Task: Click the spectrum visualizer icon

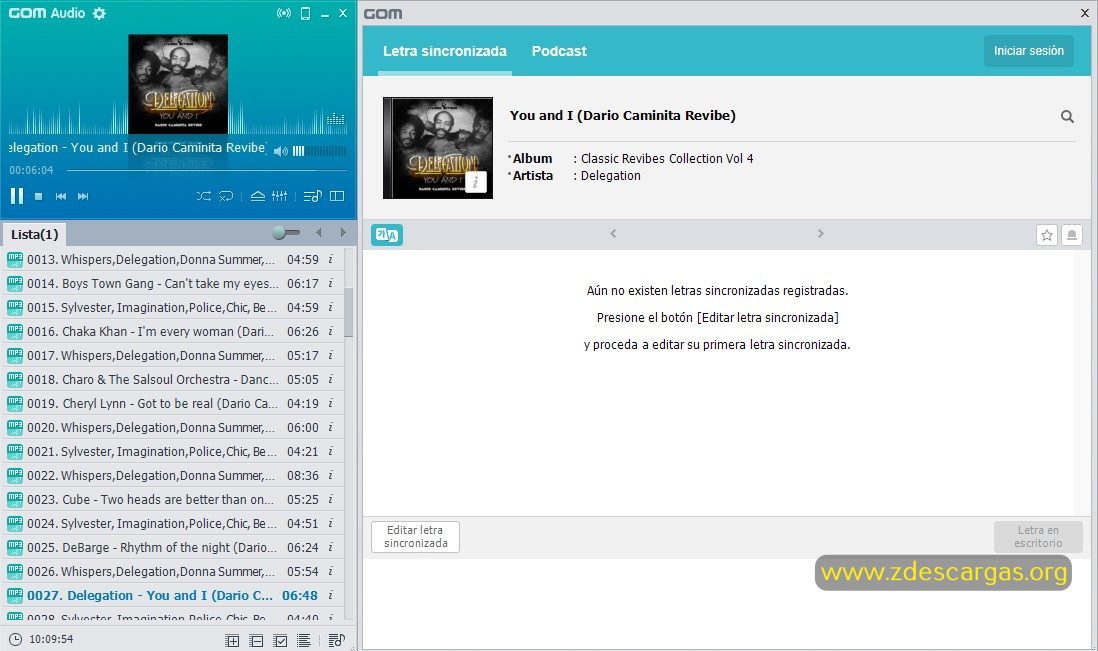Action: [x=336, y=119]
